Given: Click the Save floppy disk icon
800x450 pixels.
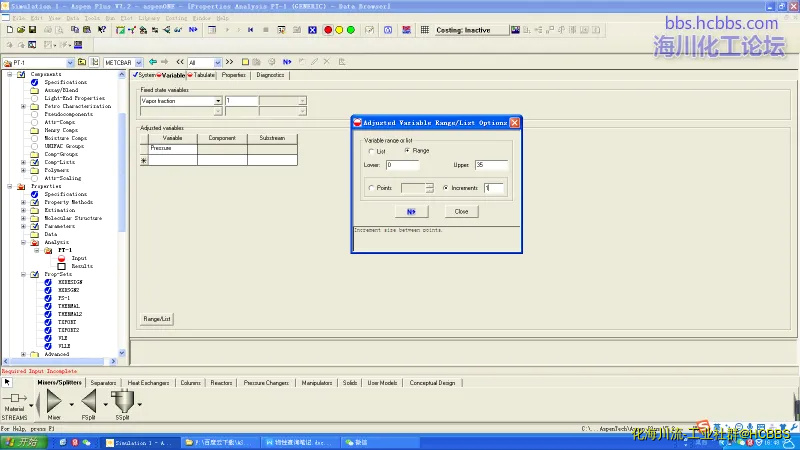Looking at the screenshot, I should tap(32, 30).
